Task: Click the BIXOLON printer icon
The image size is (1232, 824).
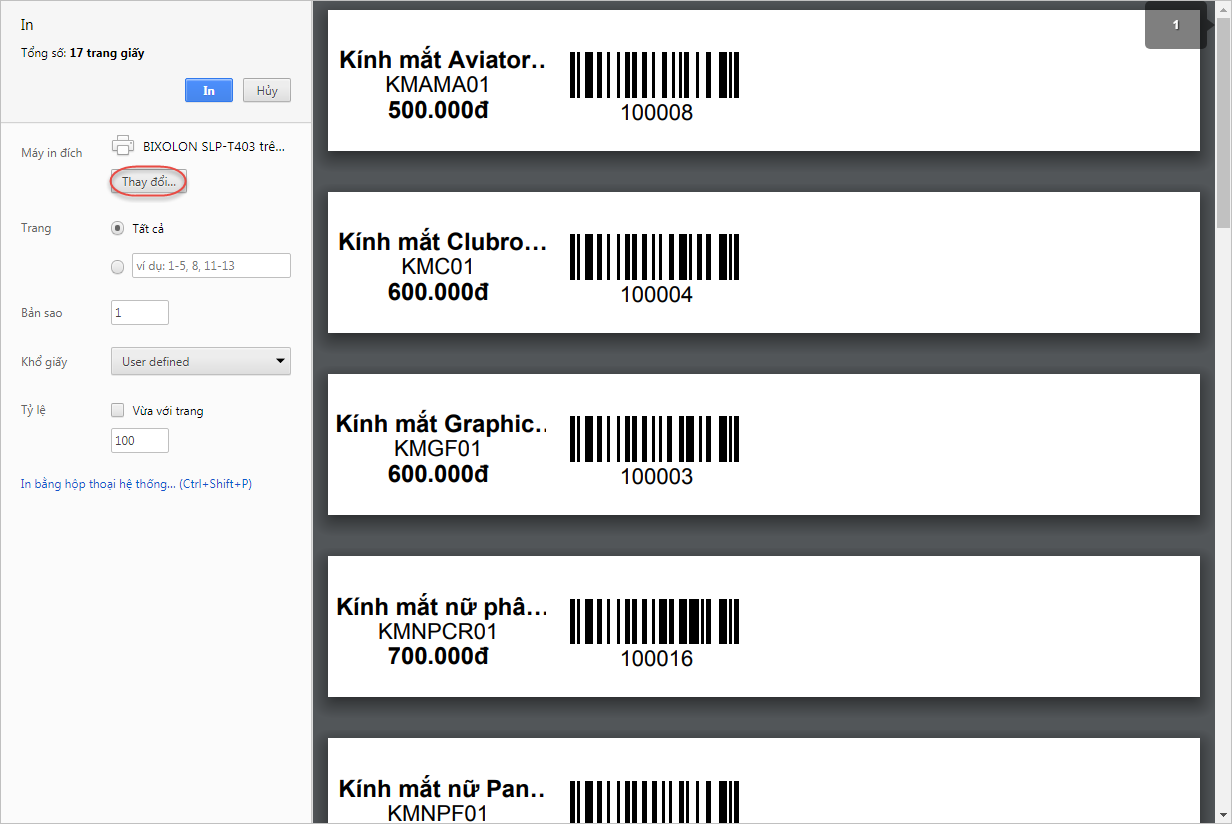Action: 123,145
